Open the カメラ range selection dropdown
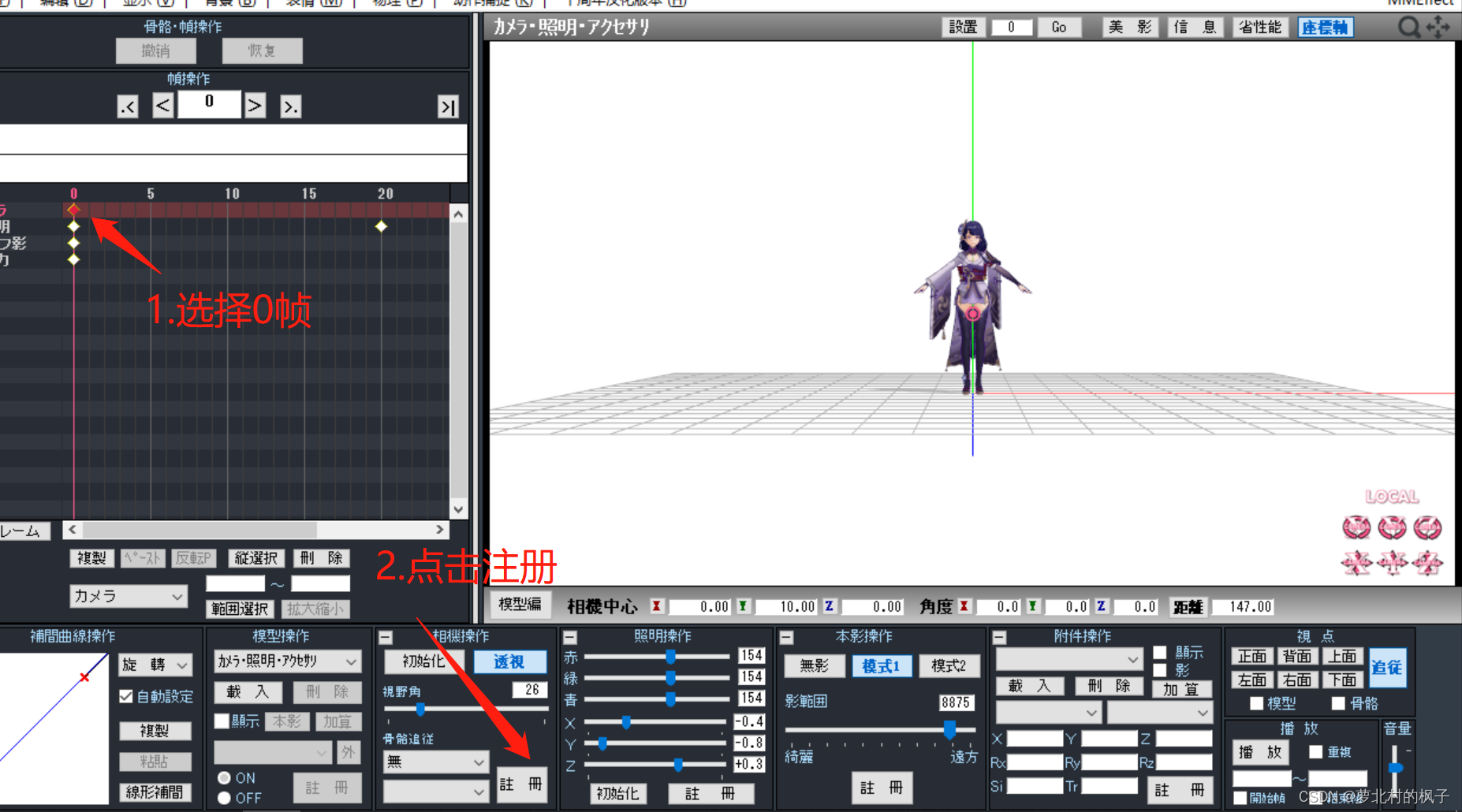 [128, 596]
